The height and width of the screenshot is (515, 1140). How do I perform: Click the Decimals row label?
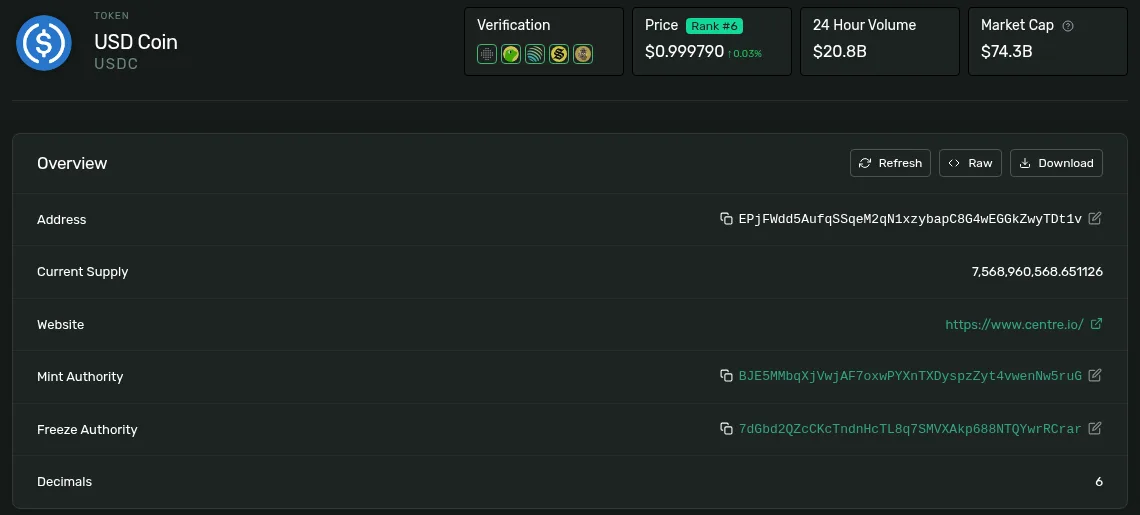tap(65, 482)
